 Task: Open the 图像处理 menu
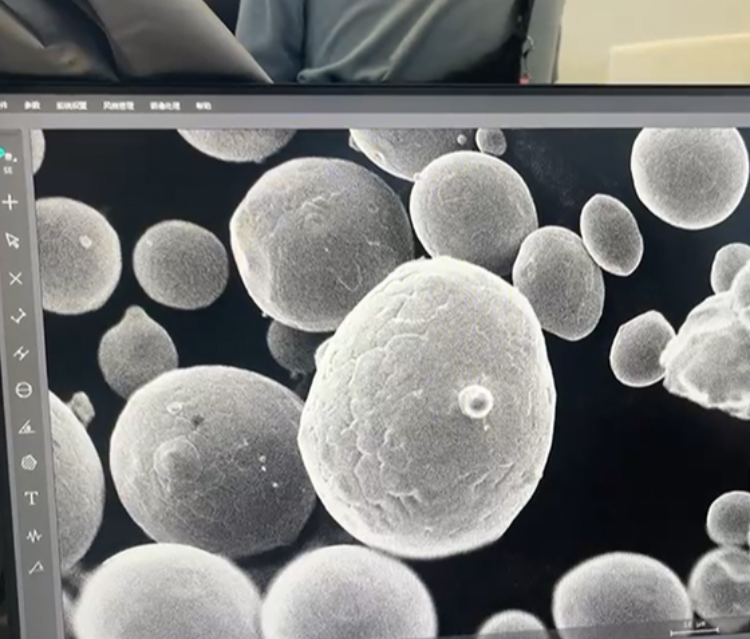click(x=165, y=106)
